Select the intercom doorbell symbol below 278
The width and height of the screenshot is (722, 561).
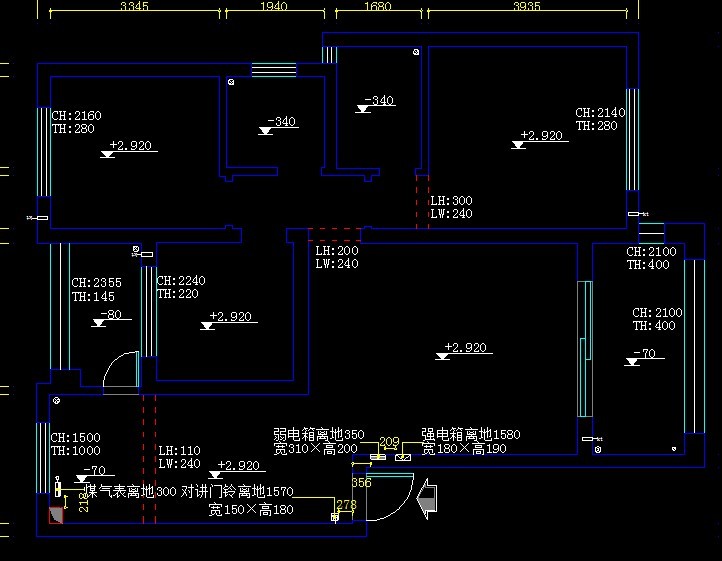334,517
